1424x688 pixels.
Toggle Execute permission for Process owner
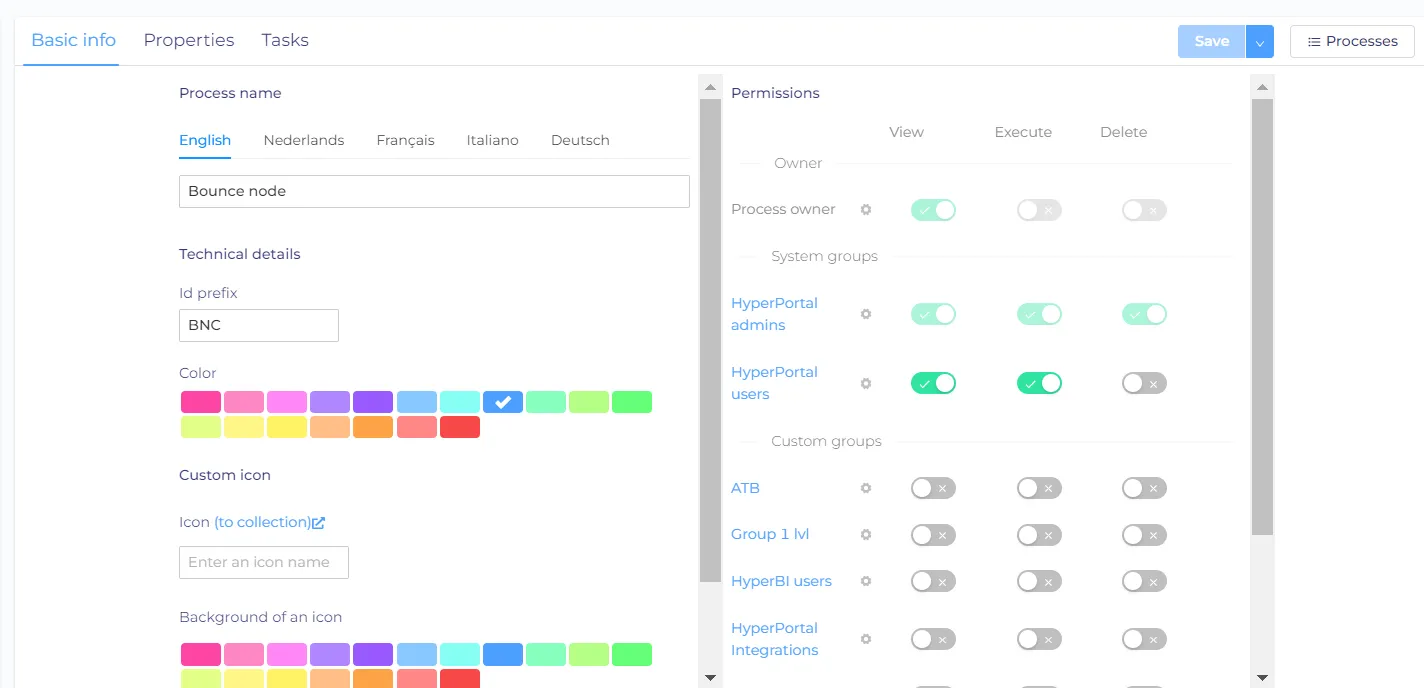1039,210
